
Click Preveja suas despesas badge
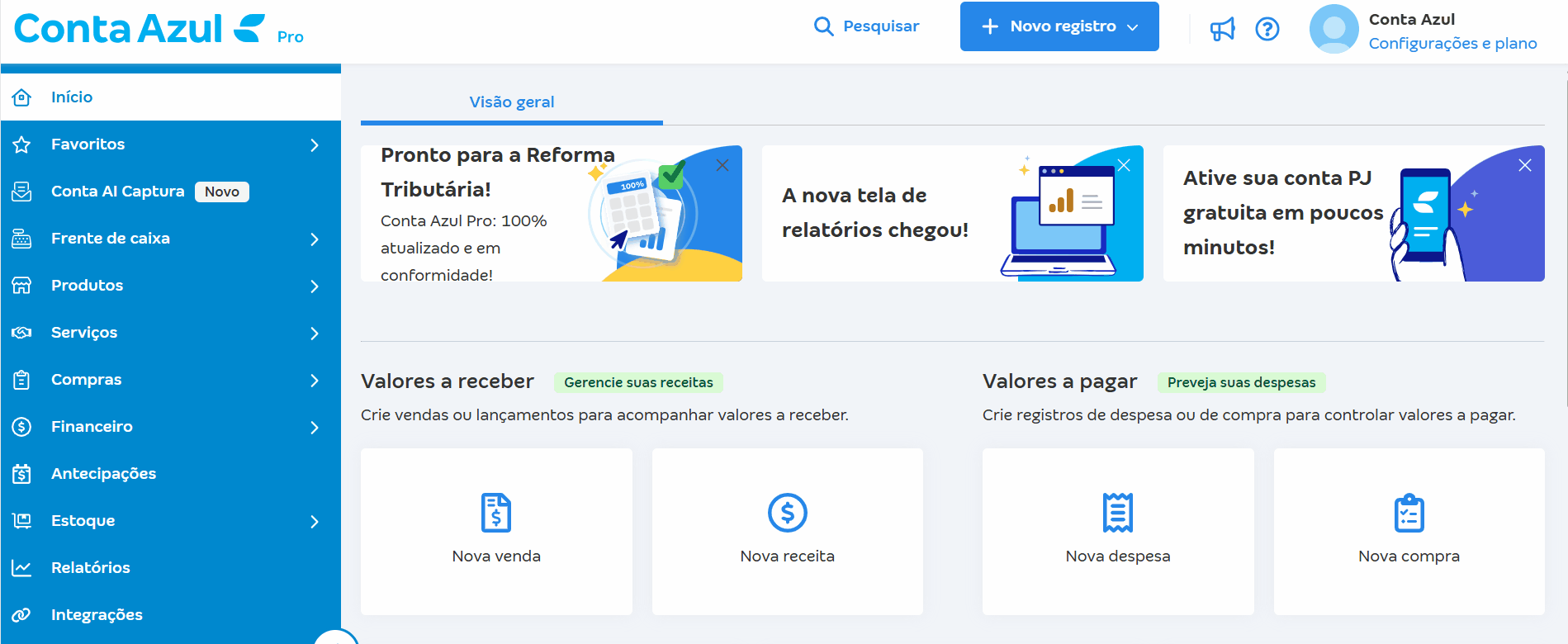(1241, 382)
